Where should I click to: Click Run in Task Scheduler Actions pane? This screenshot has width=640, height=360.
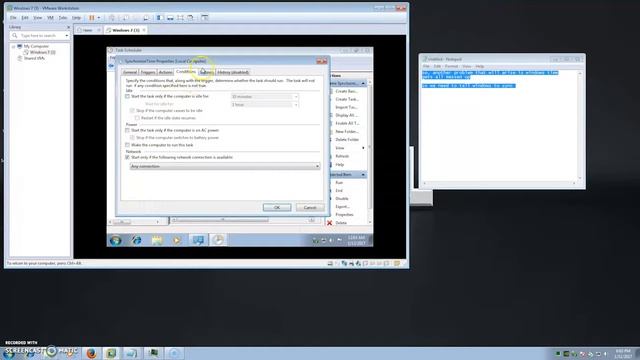[x=339, y=183]
